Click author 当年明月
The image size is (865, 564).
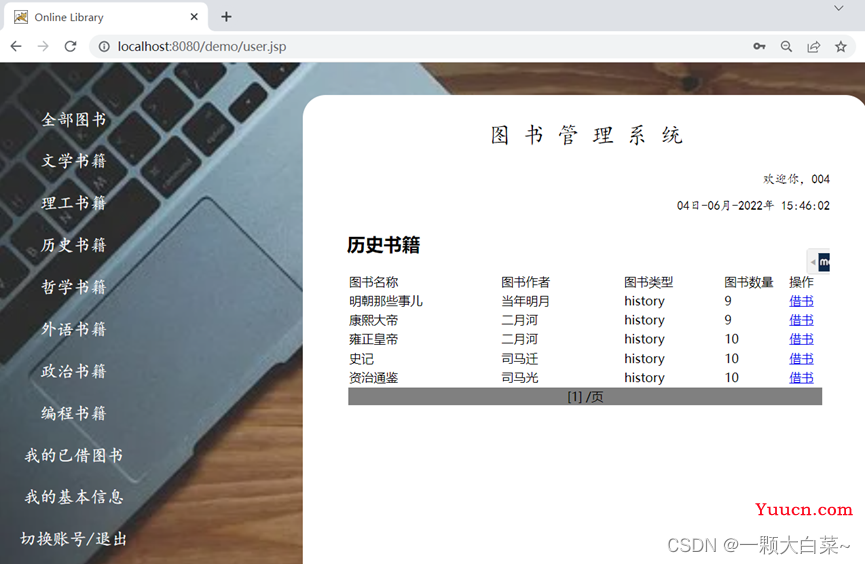525,301
